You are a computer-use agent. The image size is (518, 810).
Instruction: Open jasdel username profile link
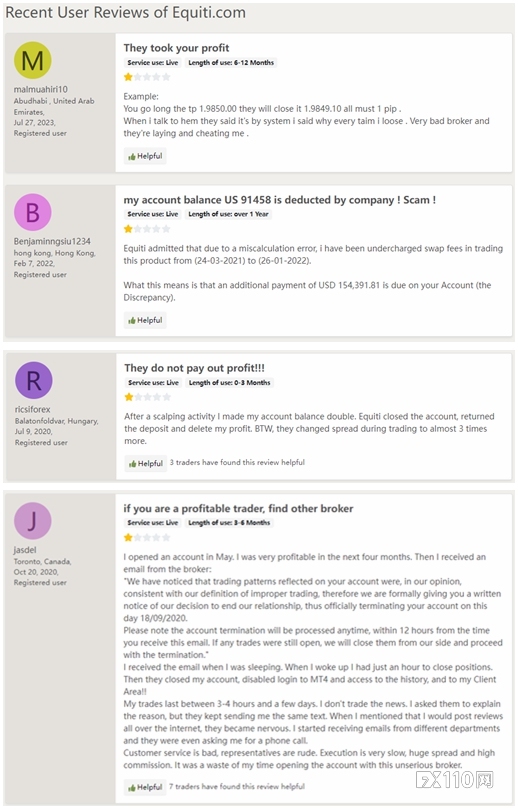25,550
